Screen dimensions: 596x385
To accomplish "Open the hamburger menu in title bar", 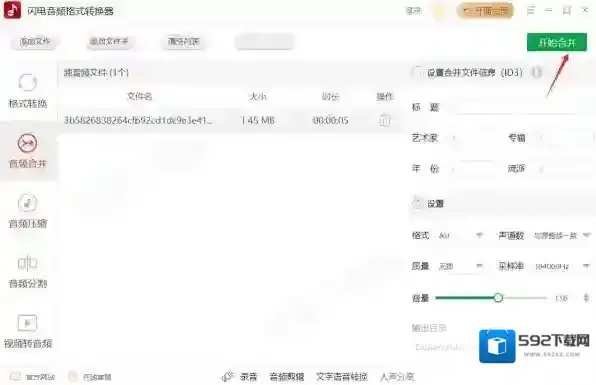I will click(531, 10).
